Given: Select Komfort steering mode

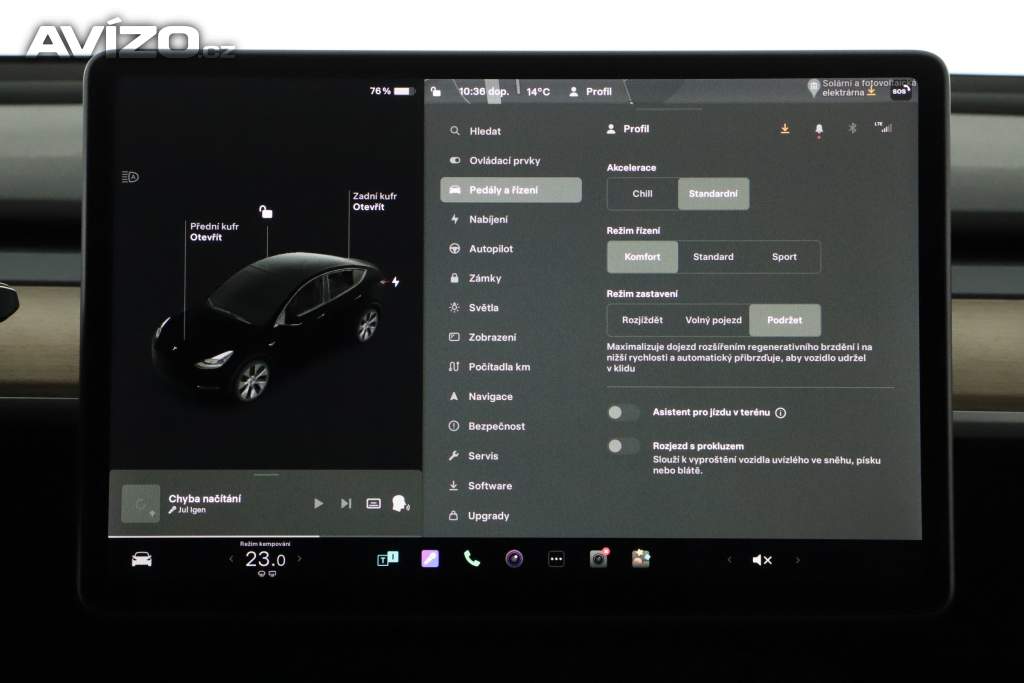Looking at the screenshot, I should 642,257.
